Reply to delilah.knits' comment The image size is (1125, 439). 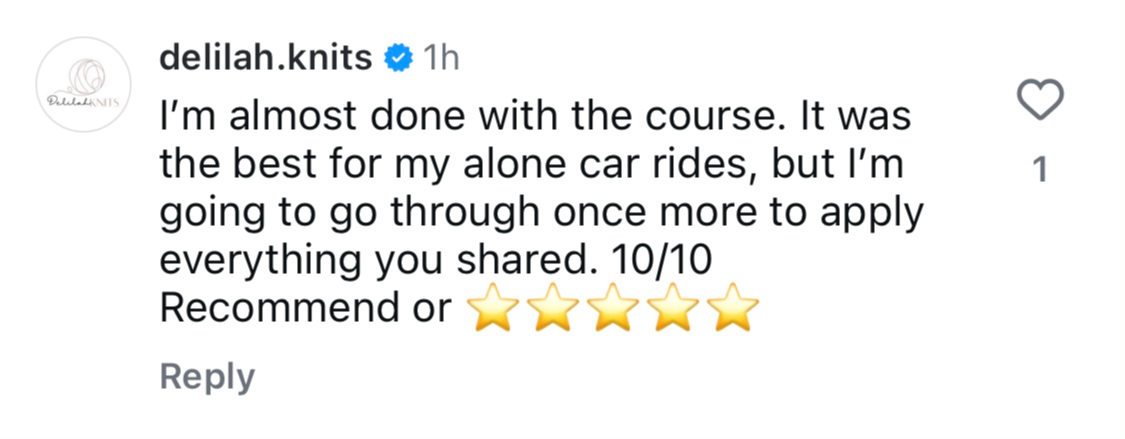(207, 377)
